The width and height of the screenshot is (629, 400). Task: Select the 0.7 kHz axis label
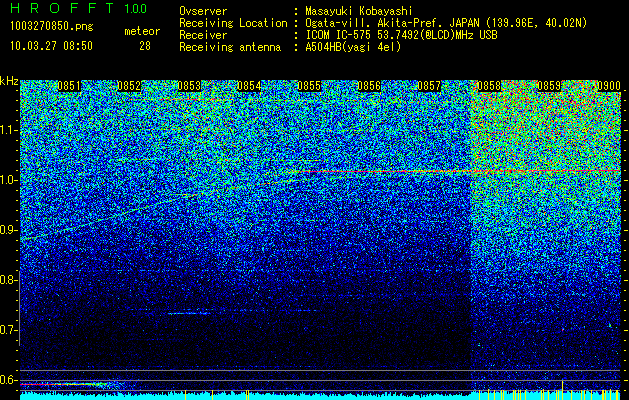pos(8,330)
